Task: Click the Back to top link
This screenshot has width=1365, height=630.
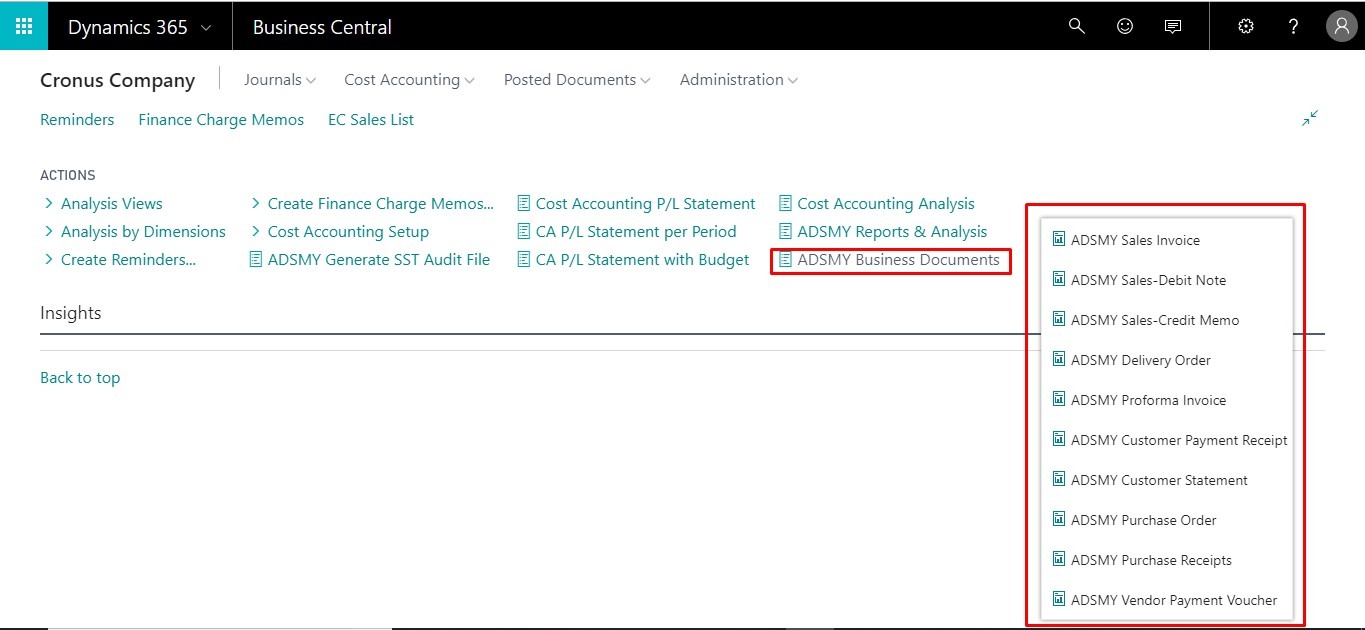Action: coord(80,378)
